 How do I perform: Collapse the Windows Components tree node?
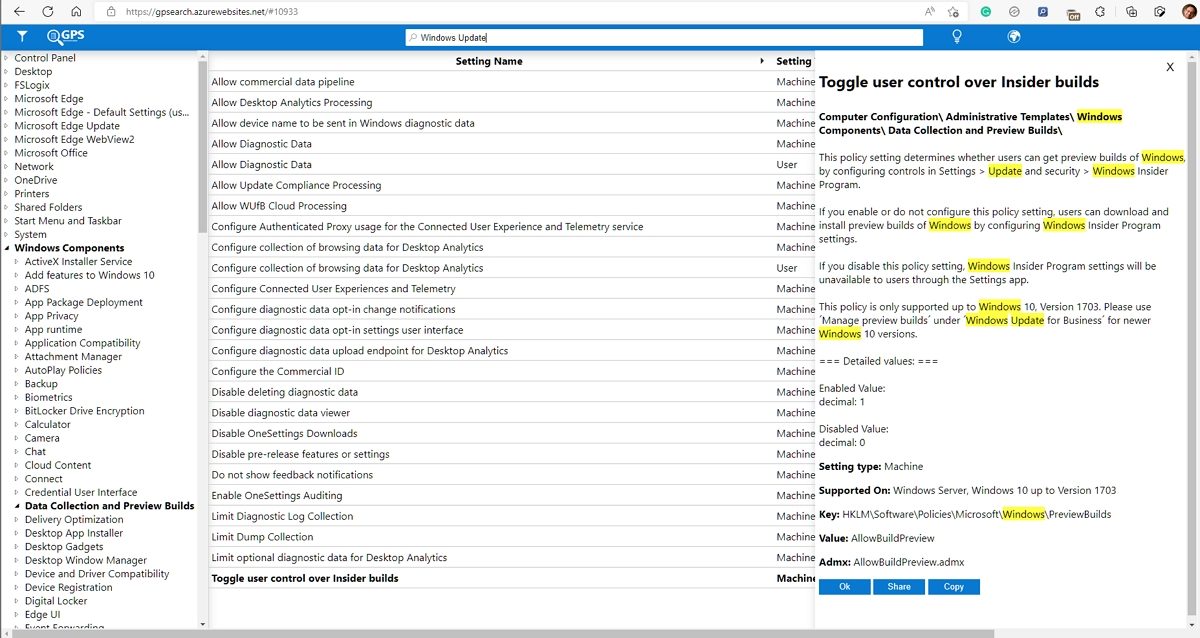[6, 248]
